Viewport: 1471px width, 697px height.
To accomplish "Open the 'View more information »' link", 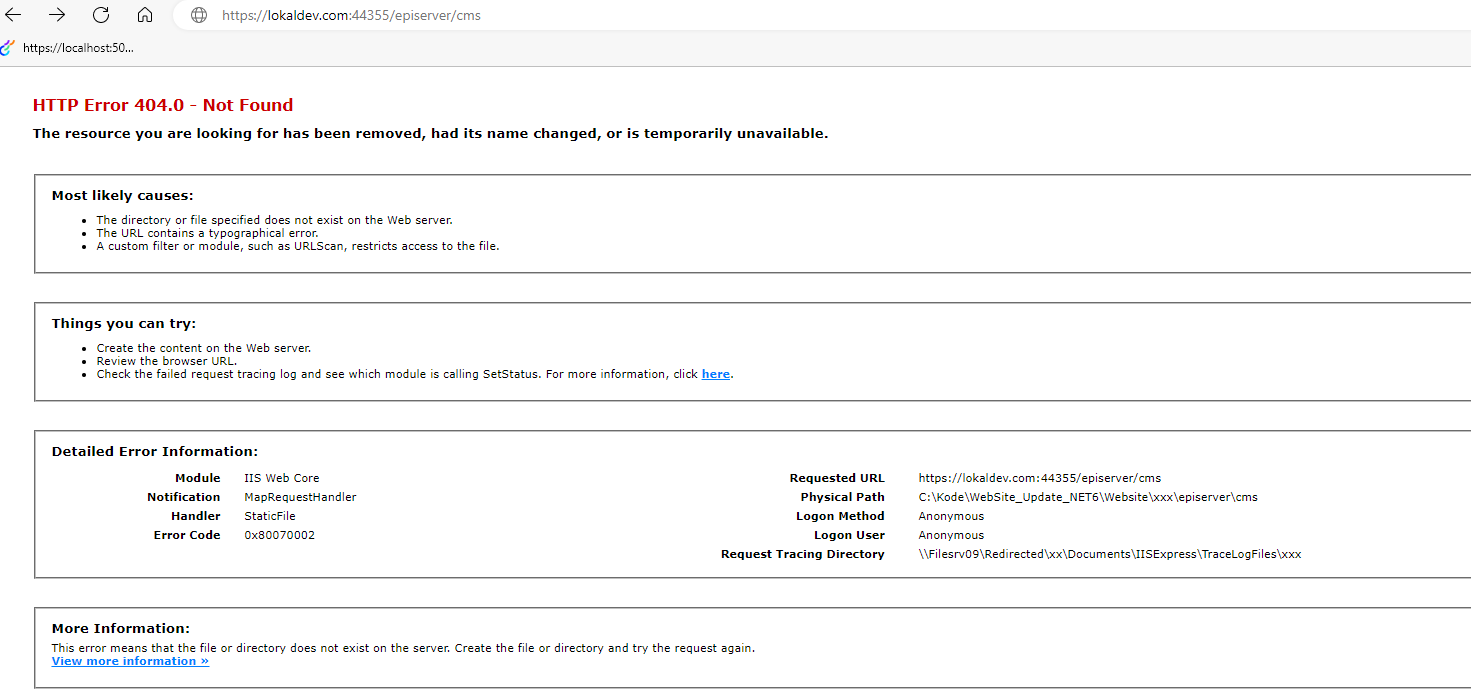I will (x=130, y=661).
